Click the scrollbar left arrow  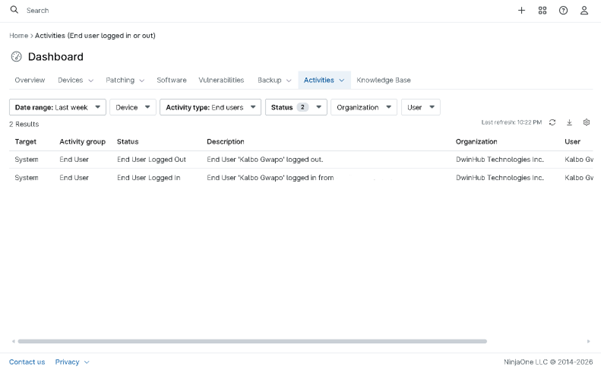(x=13, y=341)
